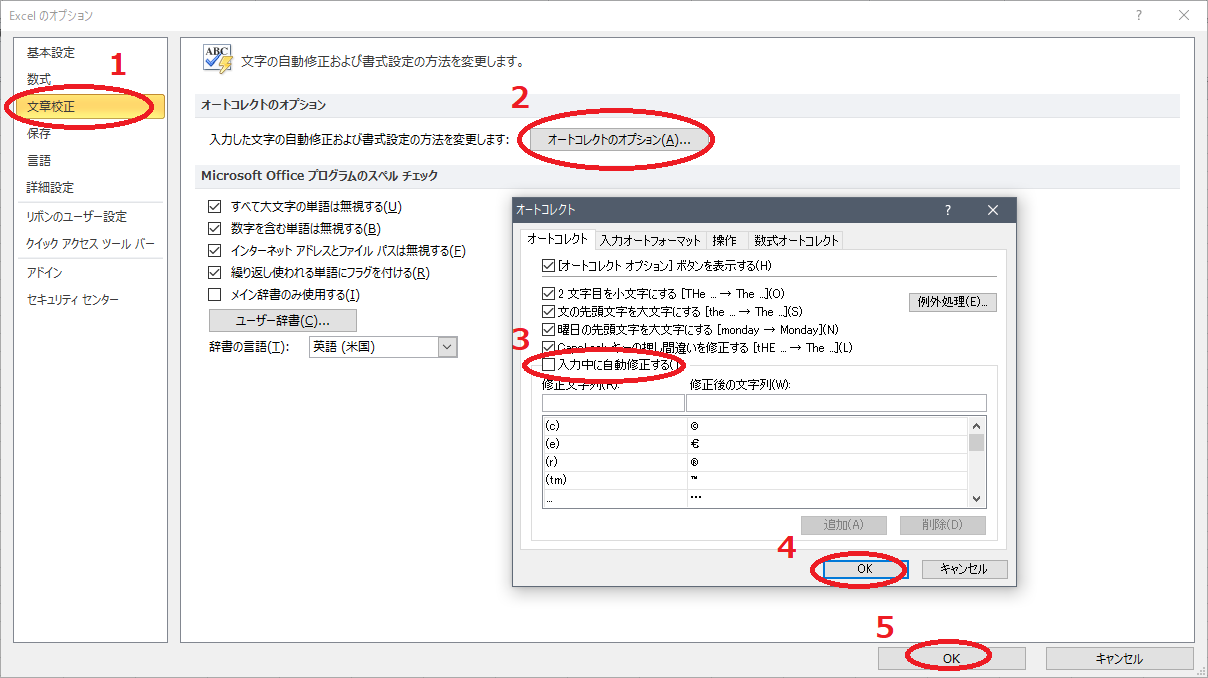Screen dimensions: 1208x678
Task: Toggle 数字を含む単語は無視する checkbox
Action: coord(214,229)
